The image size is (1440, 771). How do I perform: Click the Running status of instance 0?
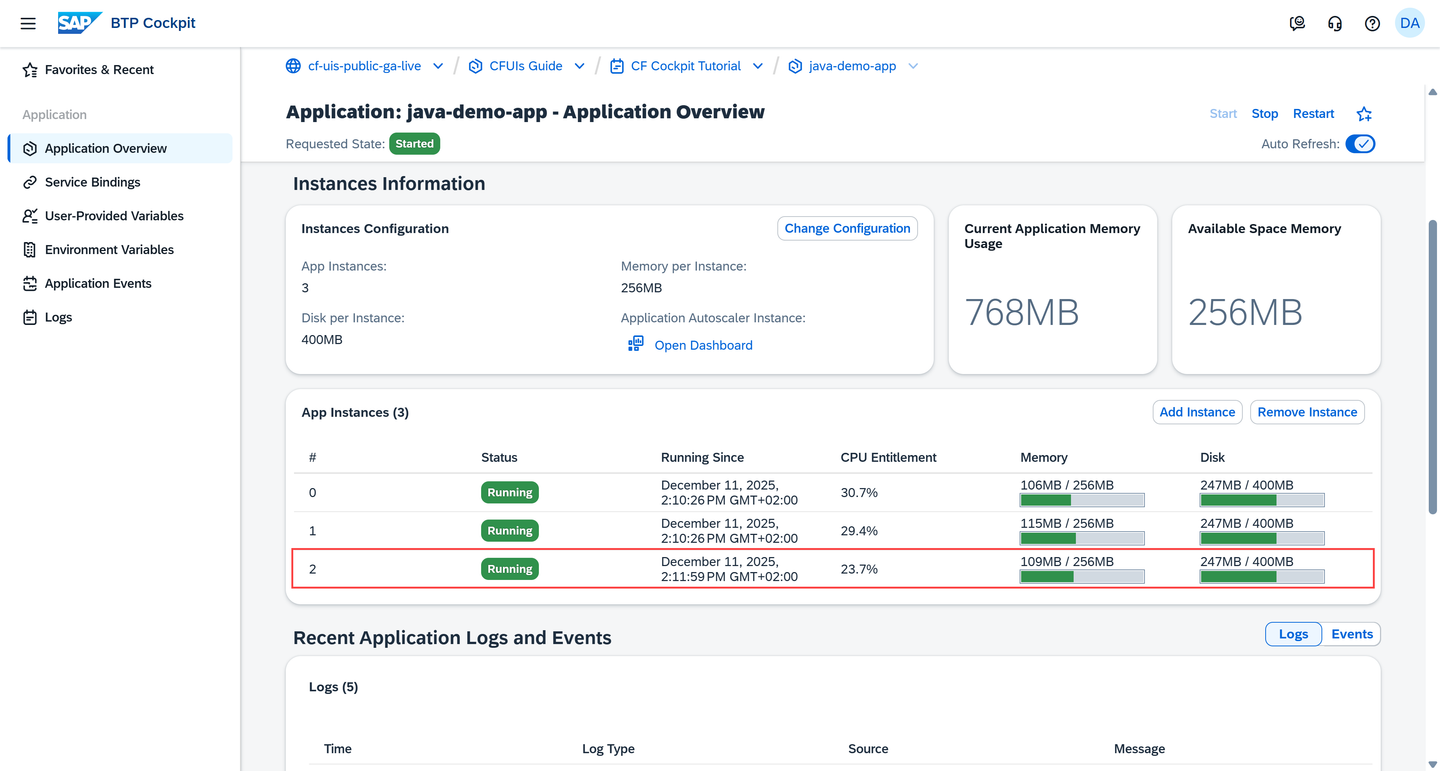point(510,492)
